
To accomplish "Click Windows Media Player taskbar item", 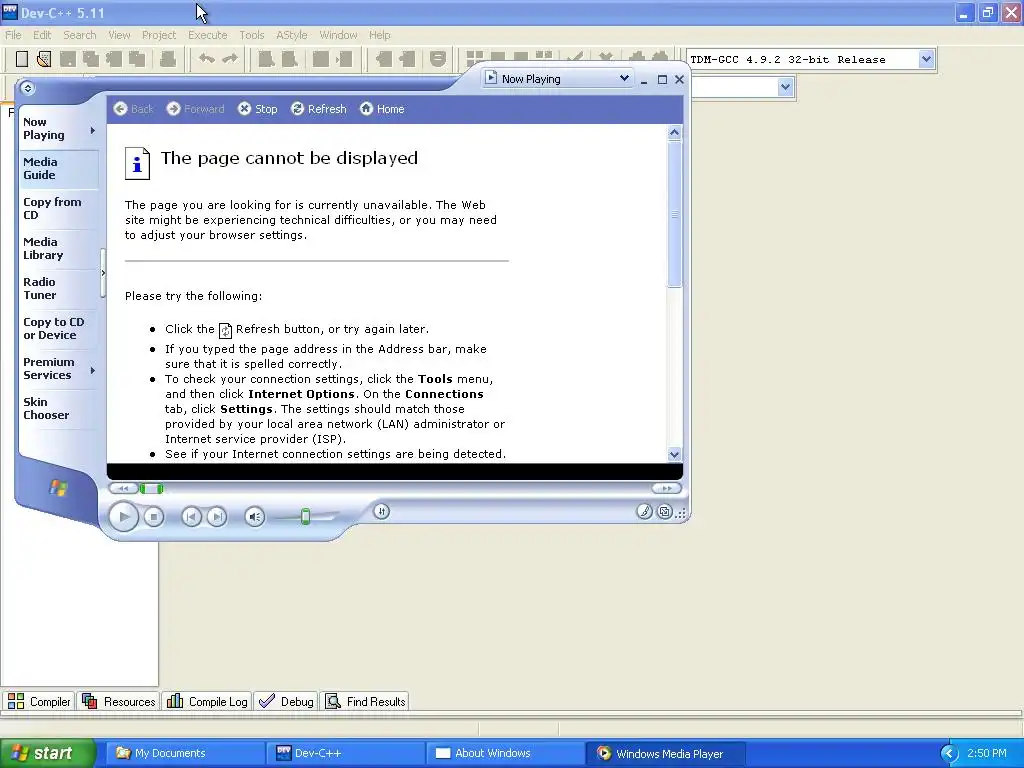I will pyautogui.click(x=664, y=753).
